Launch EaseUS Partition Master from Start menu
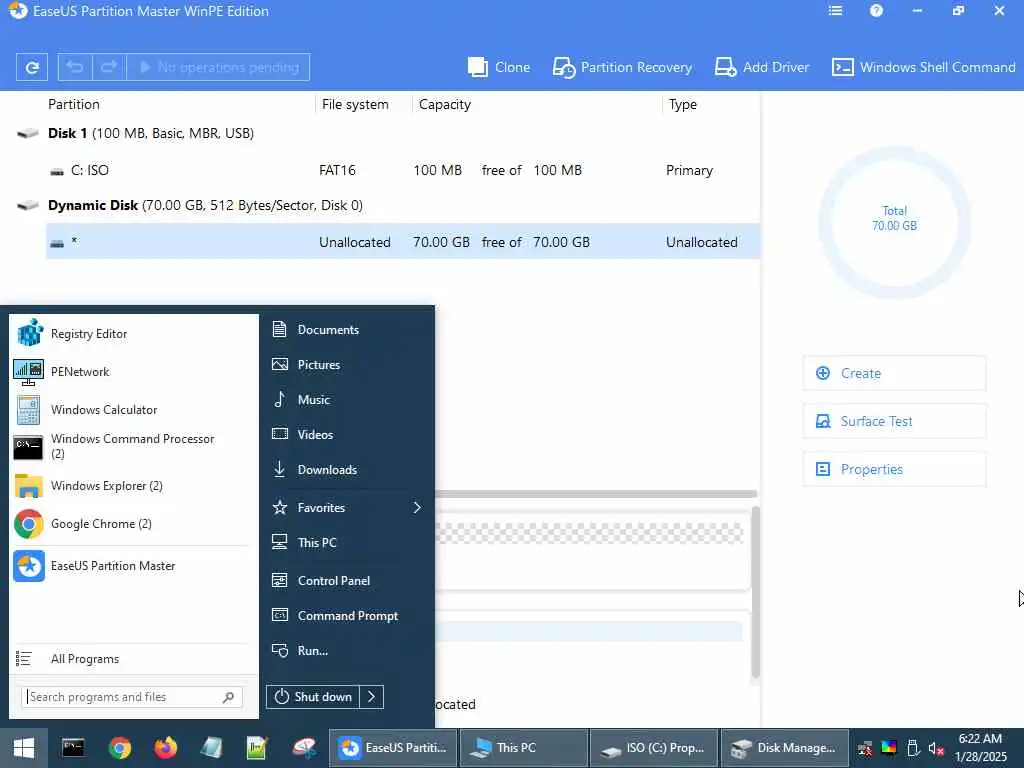 pos(131,566)
